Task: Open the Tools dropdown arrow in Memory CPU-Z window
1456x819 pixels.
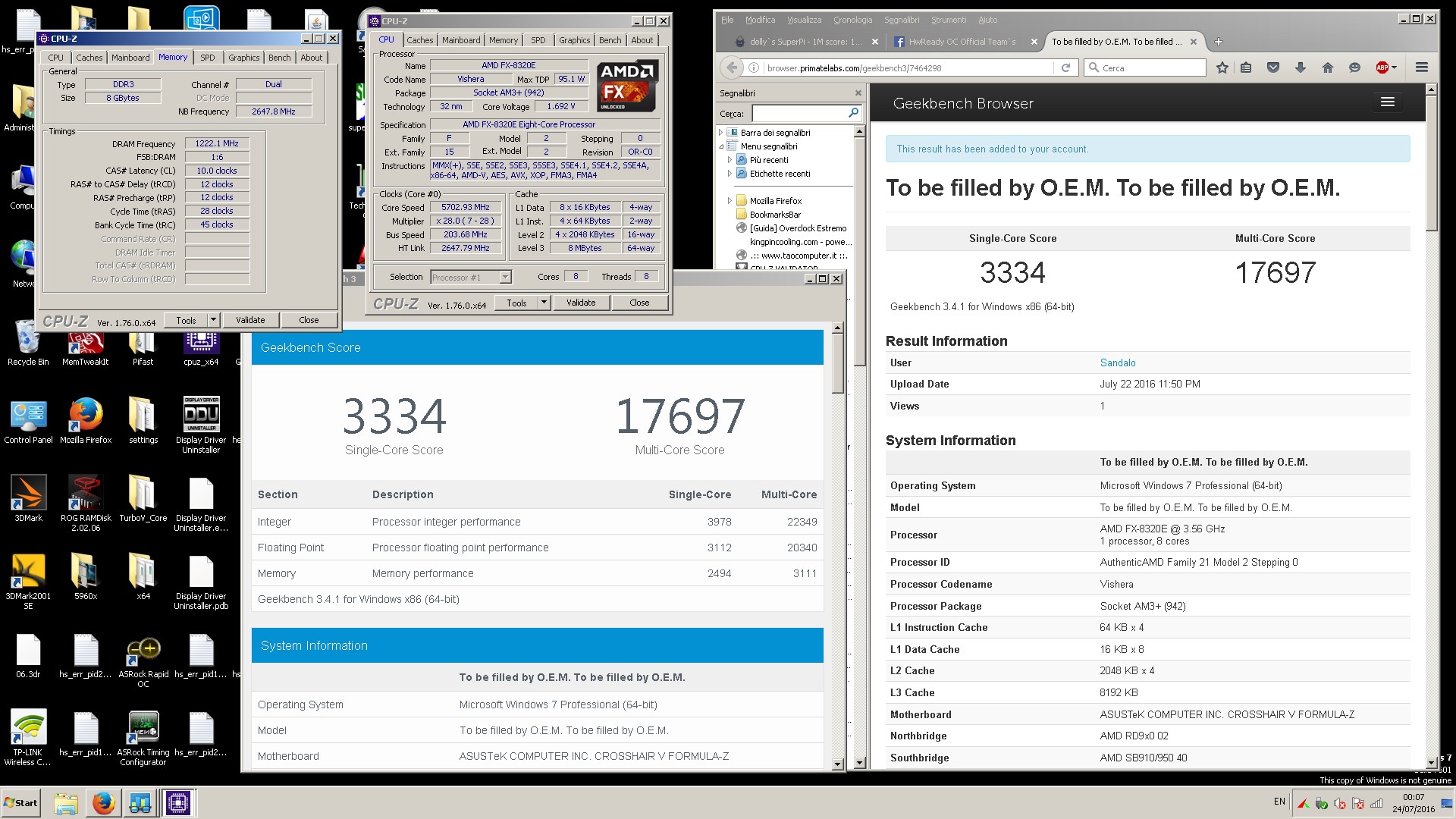Action: pos(213,320)
